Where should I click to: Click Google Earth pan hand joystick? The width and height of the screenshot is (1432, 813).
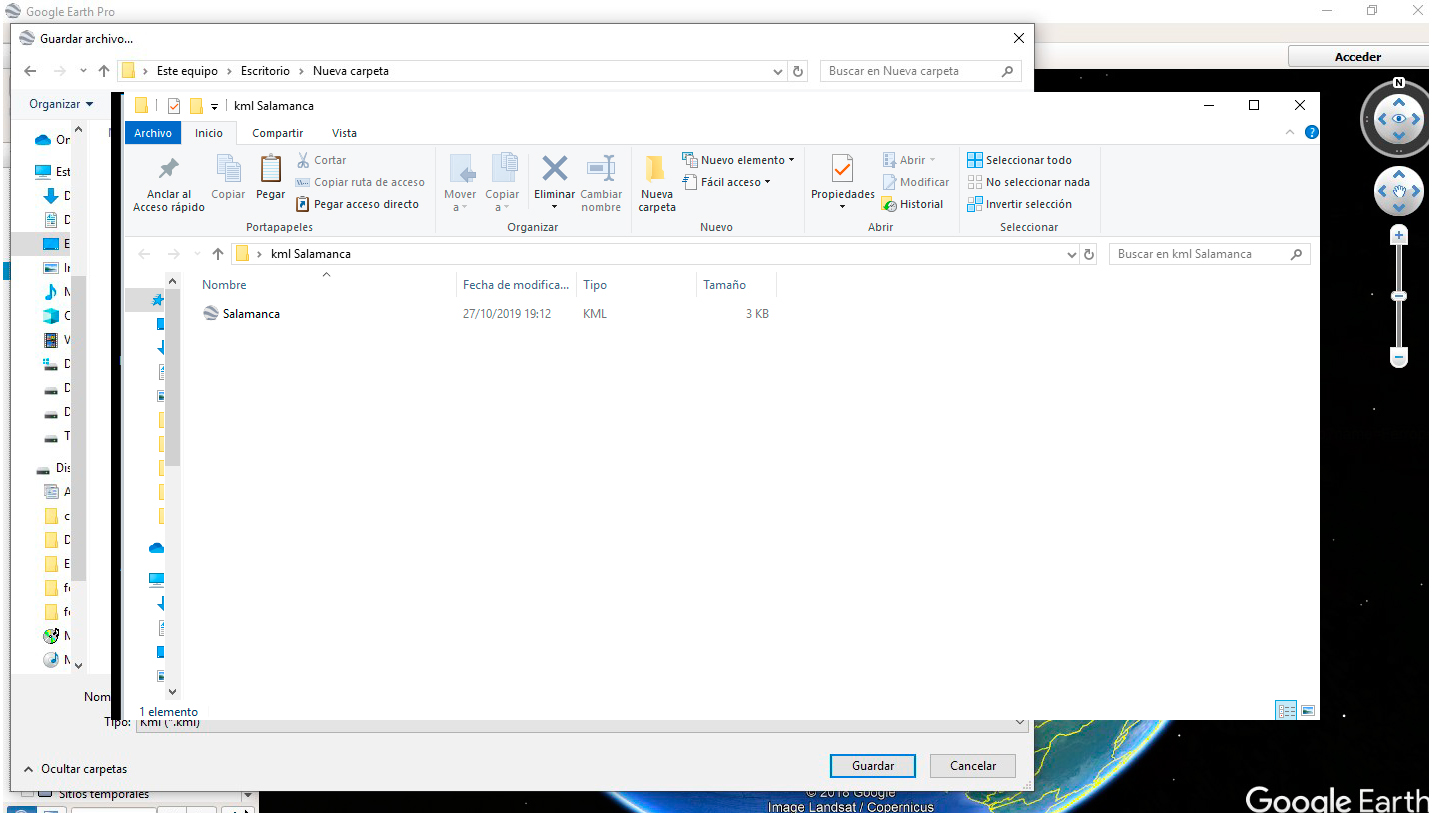point(1399,191)
